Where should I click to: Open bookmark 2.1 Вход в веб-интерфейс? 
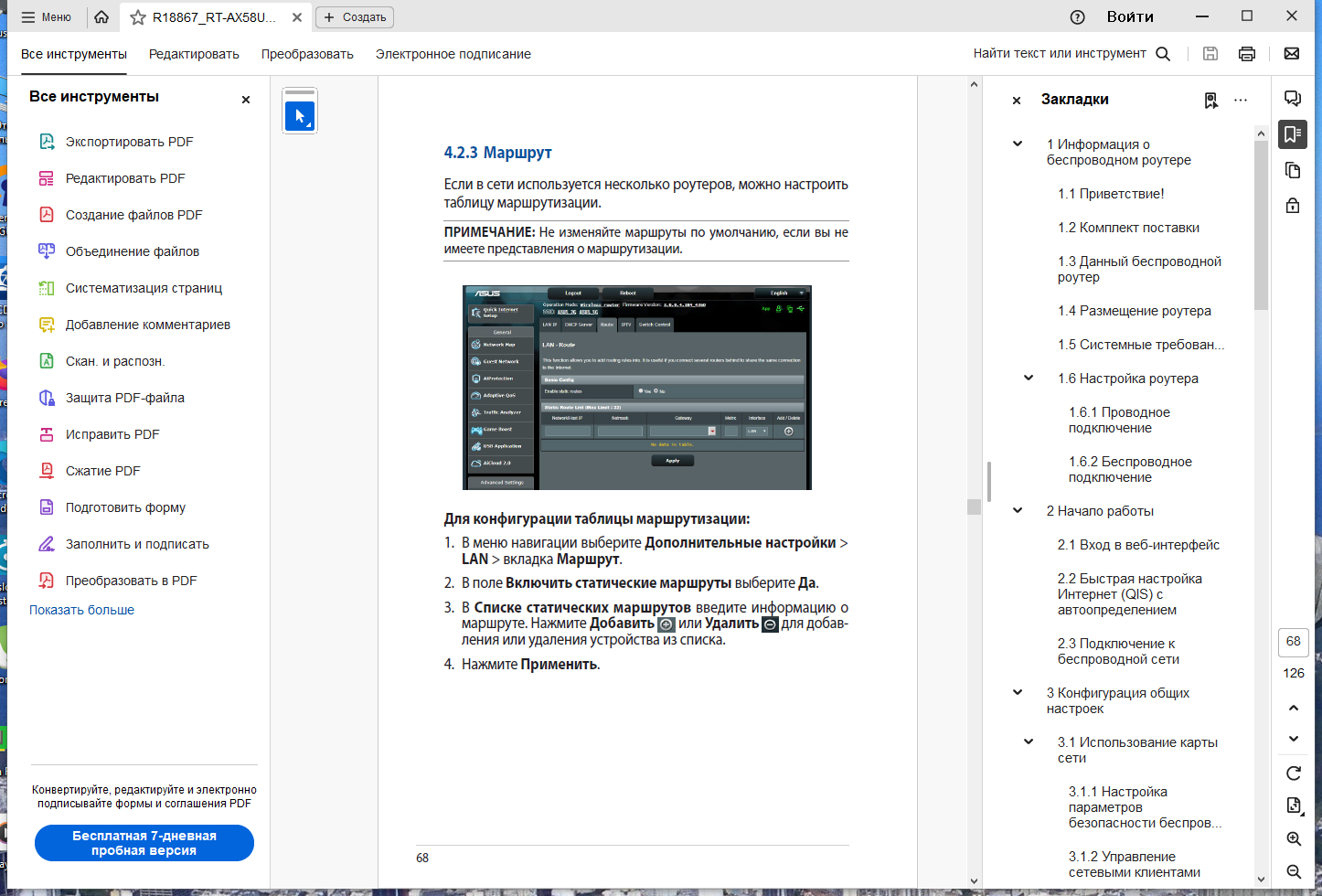coord(1138,545)
